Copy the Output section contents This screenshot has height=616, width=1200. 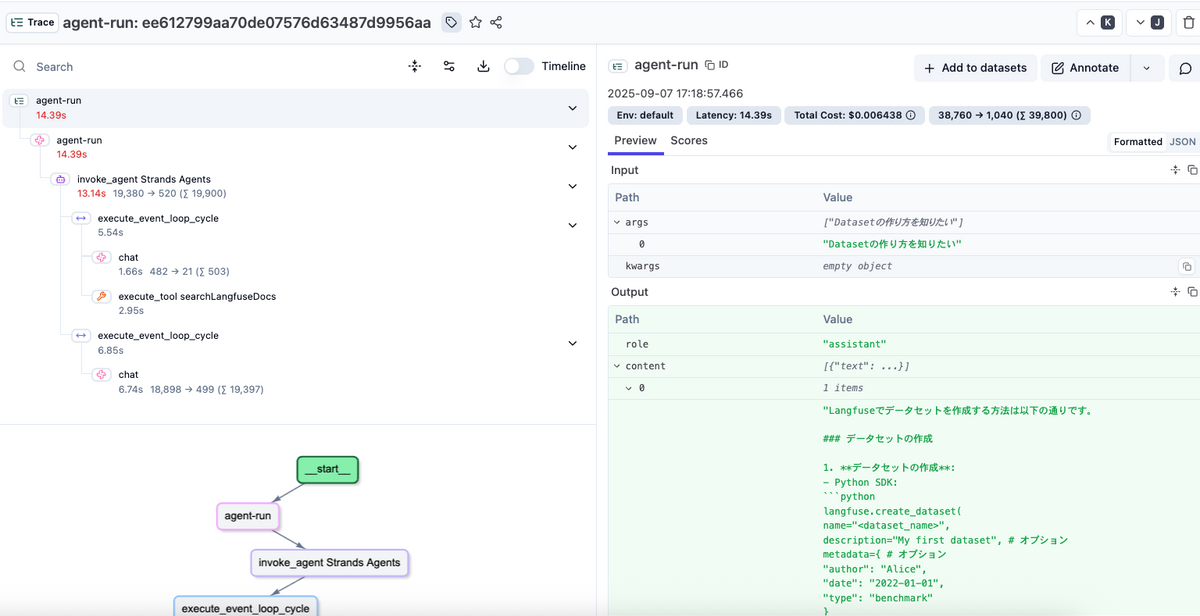coord(1192,292)
